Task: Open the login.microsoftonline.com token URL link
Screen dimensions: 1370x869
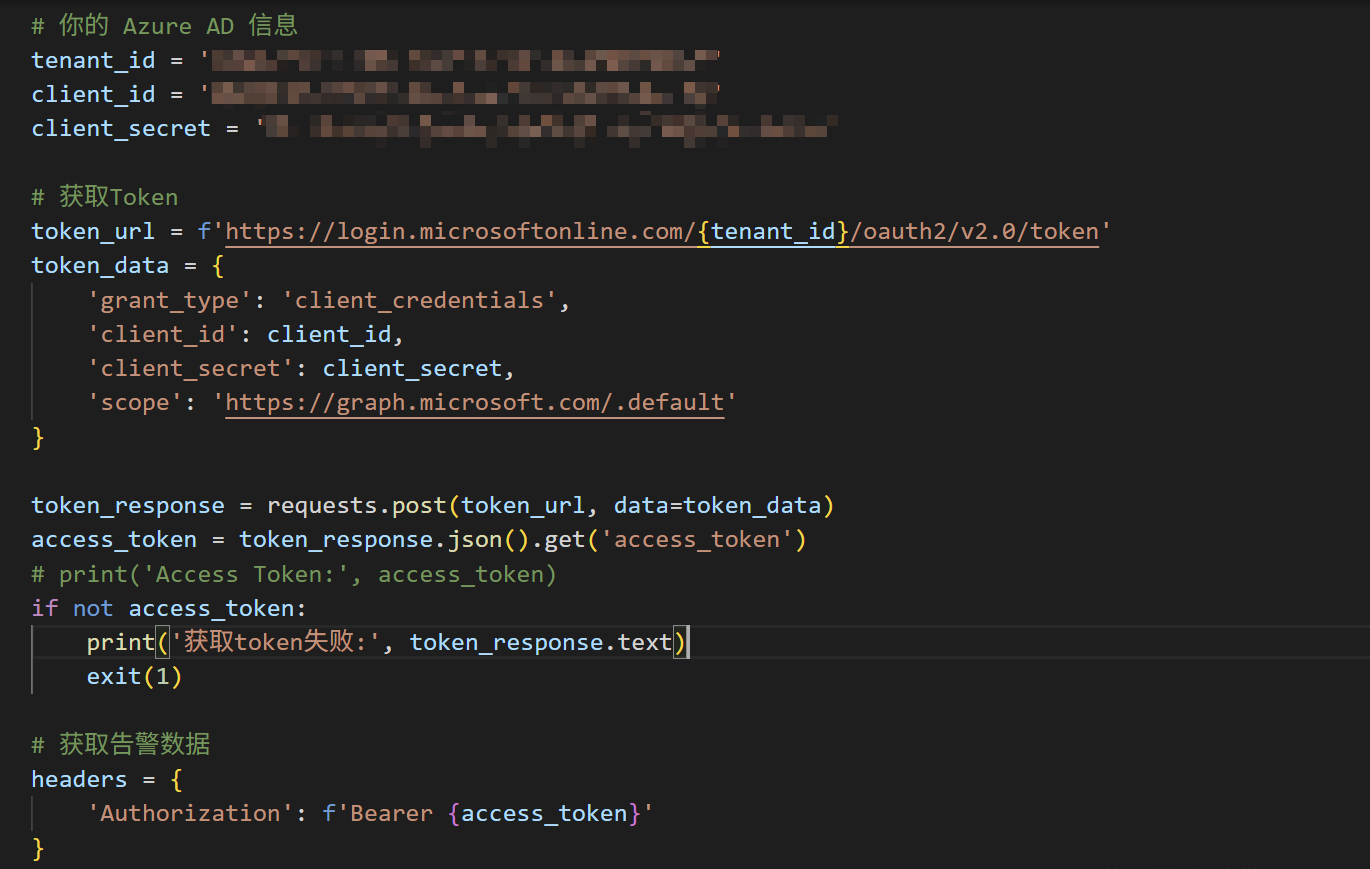Action: click(460, 232)
